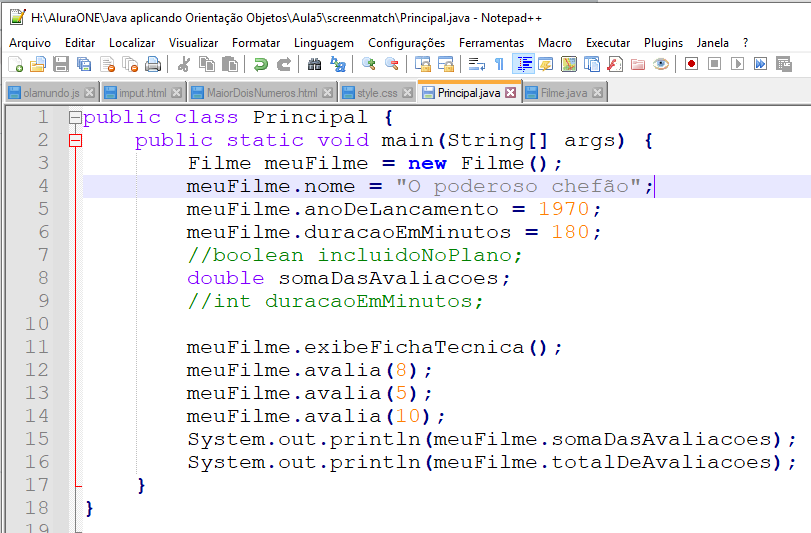Zoom out using the magnifier minus icon
This screenshot has height=533, width=811.
click(392, 64)
